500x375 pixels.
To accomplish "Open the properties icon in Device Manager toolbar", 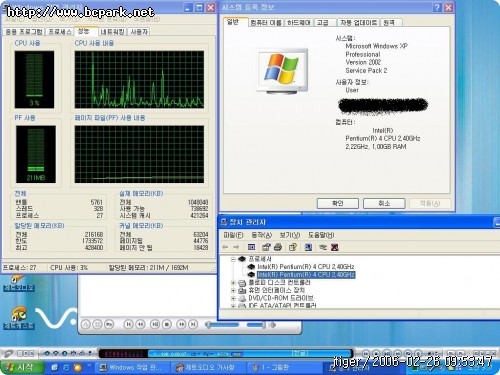I will [266, 247].
